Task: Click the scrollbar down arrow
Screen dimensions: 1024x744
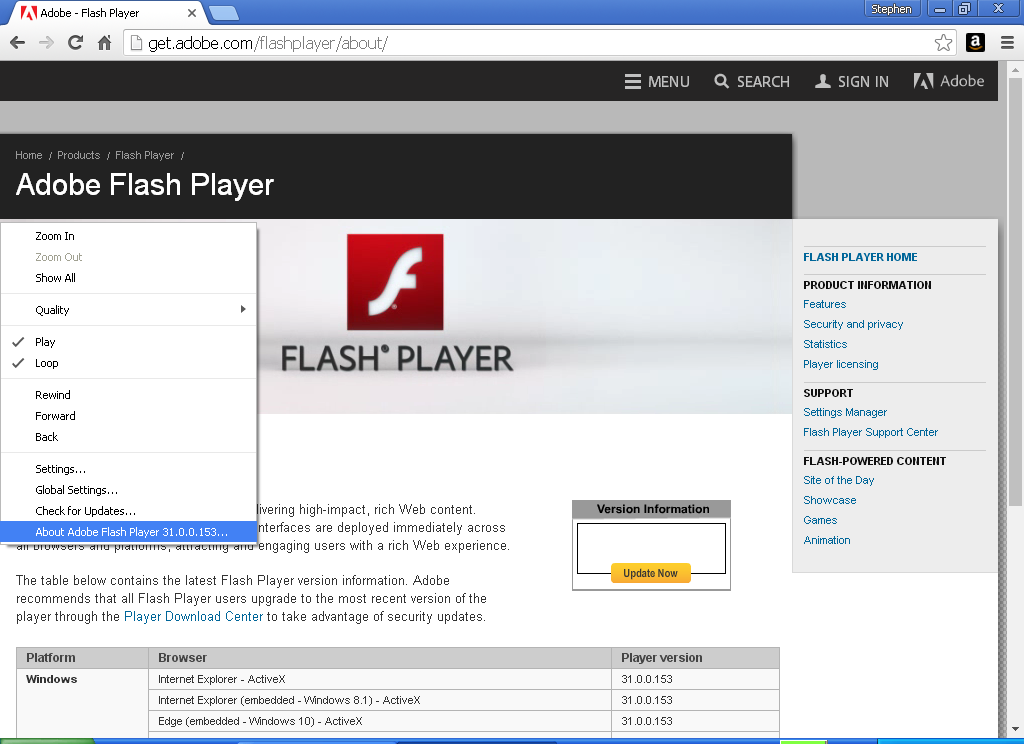Action: 1015,729
